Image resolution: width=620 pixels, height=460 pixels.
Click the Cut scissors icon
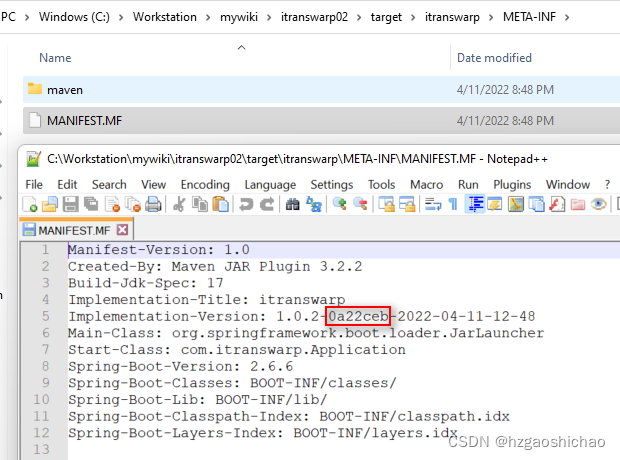179,204
